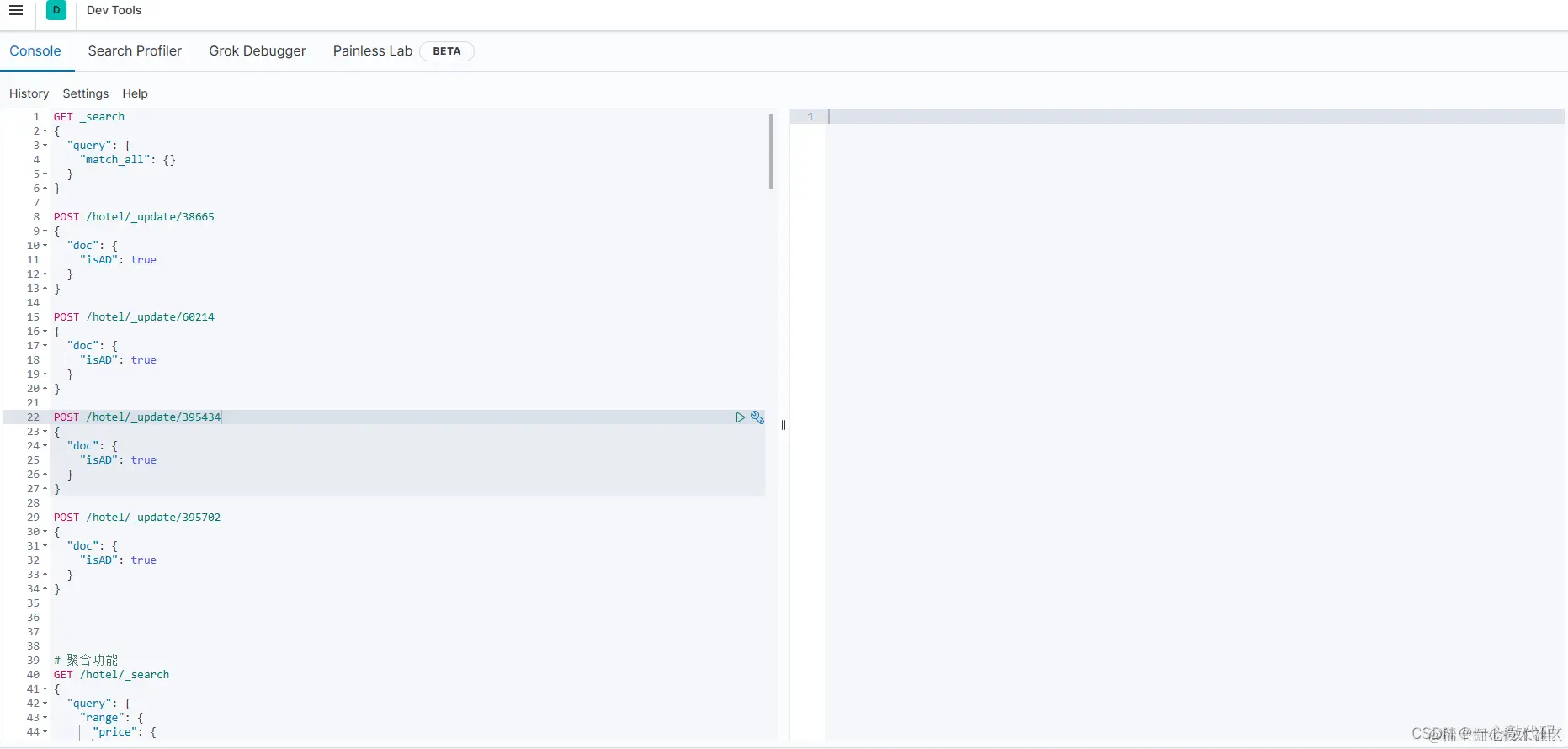Click the green D space avatar
Screen dimensions: 1568x749
[56, 10]
